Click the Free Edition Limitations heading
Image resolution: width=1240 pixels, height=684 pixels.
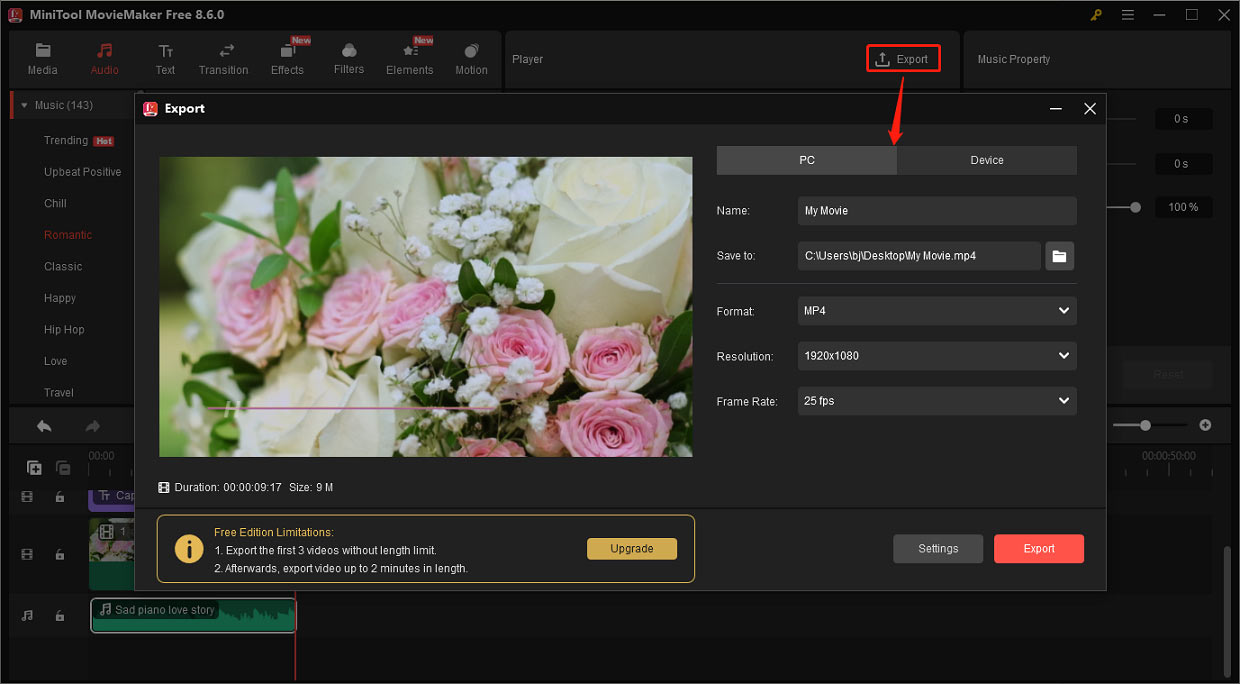274,532
